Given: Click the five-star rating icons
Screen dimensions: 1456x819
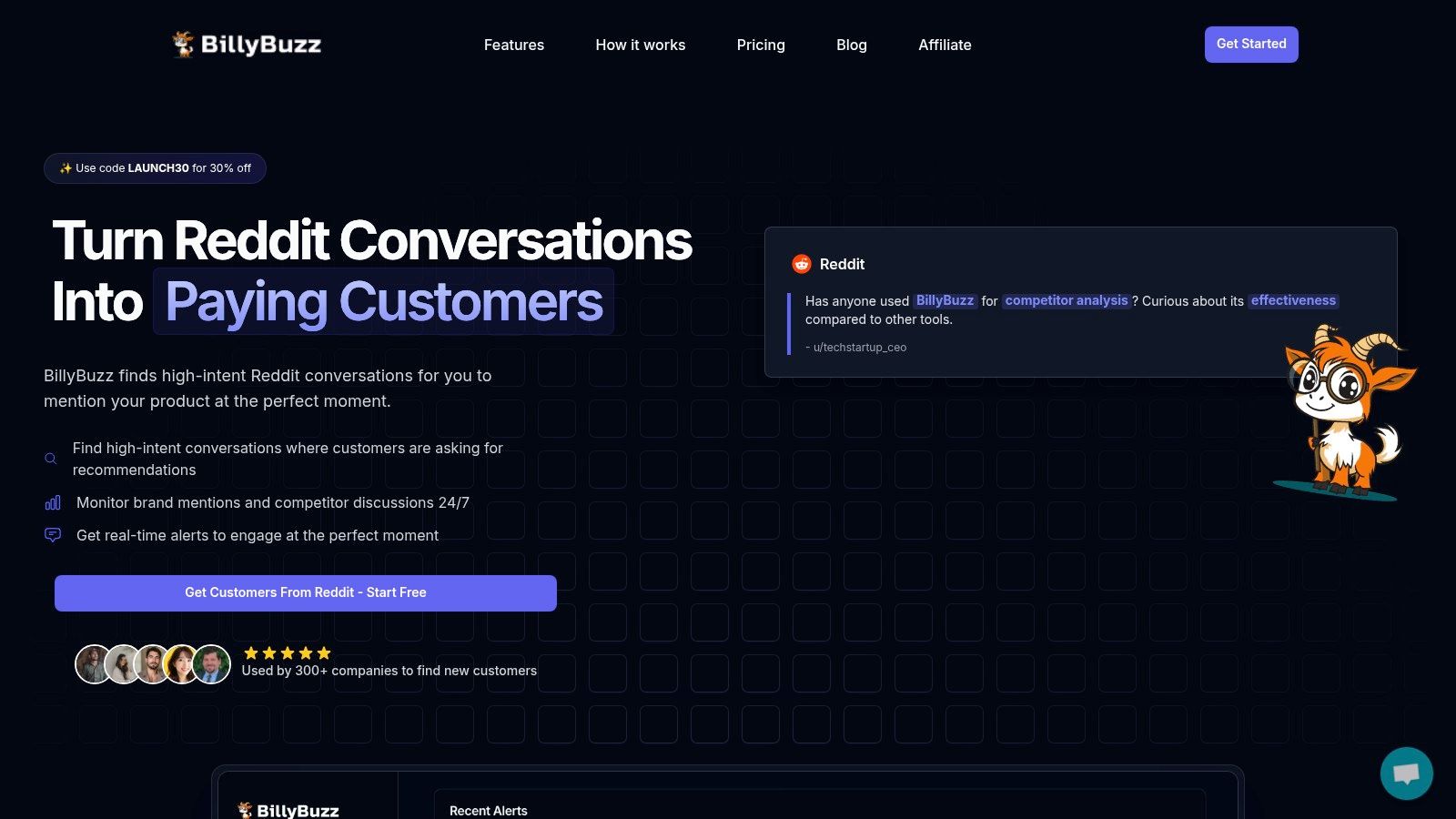Looking at the screenshot, I should (288, 652).
